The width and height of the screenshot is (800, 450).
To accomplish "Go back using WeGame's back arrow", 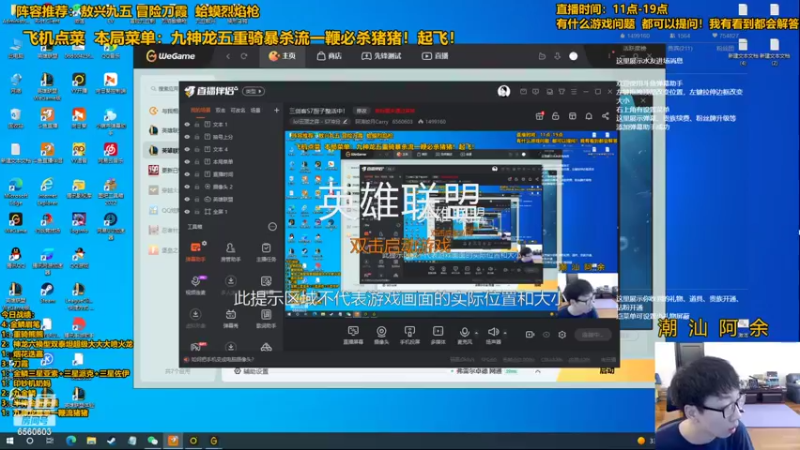I will (x=228, y=56).
